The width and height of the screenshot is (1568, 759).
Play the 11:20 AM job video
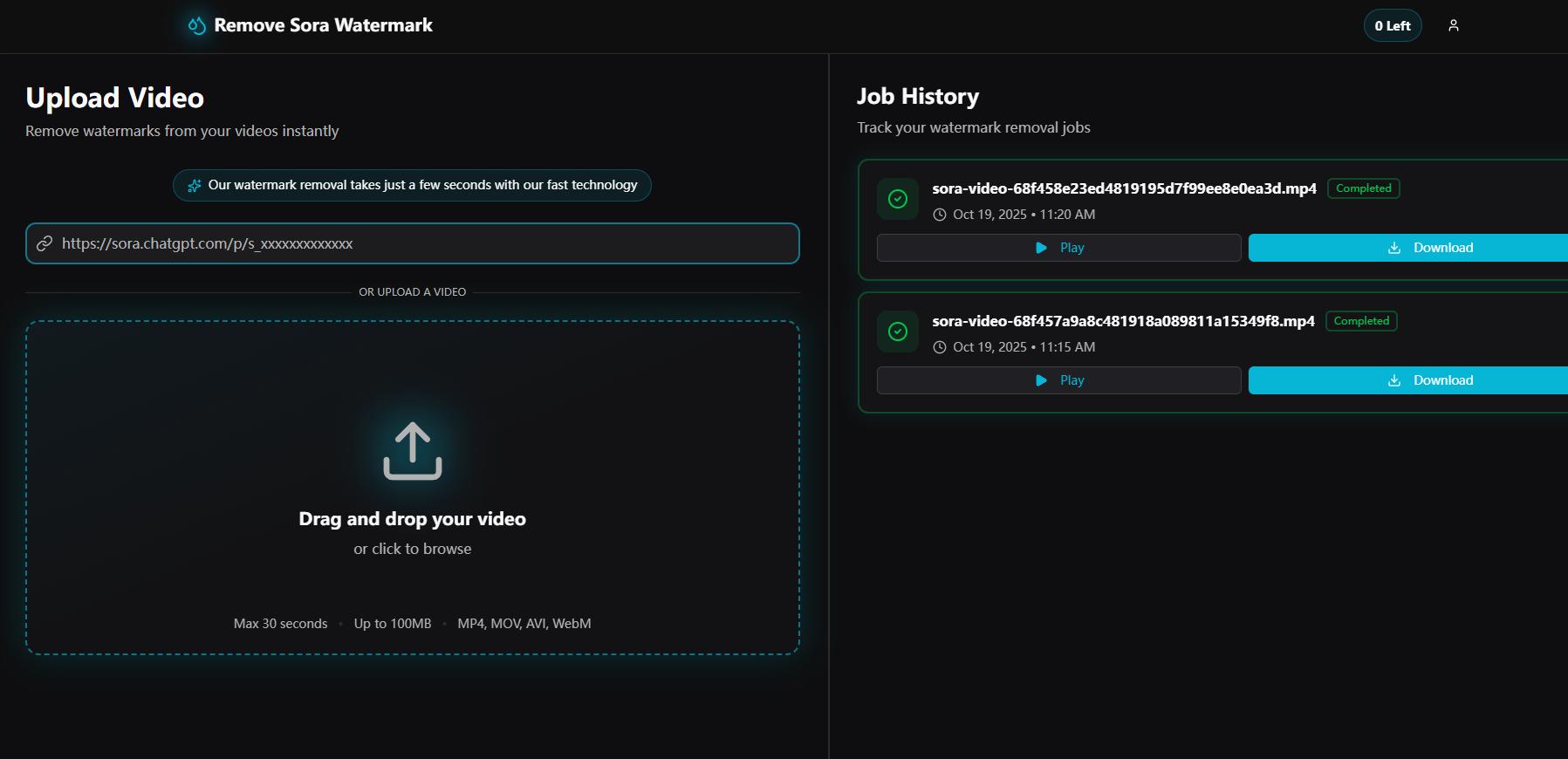pyautogui.click(x=1059, y=248)
